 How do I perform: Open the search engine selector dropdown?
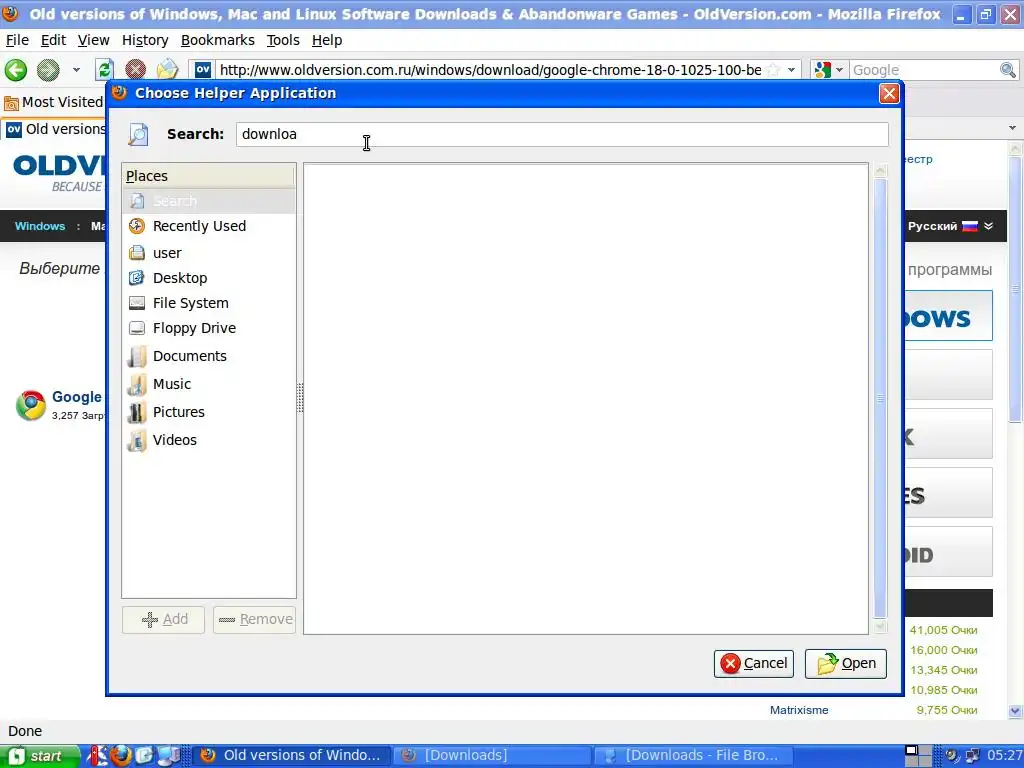(x=829, y=70)
